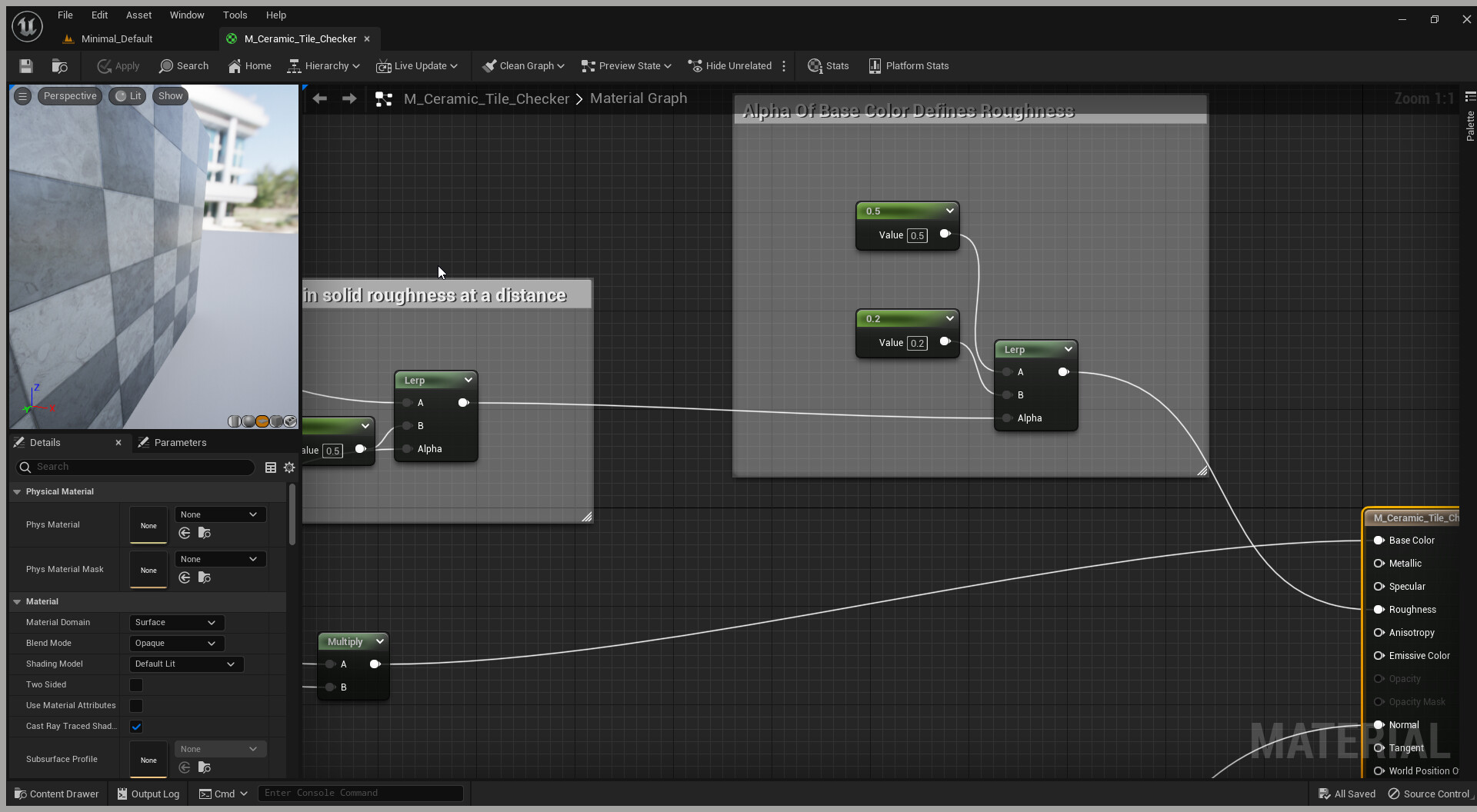
Task: Toggle the Stats display
Action: tap(828, 65)
